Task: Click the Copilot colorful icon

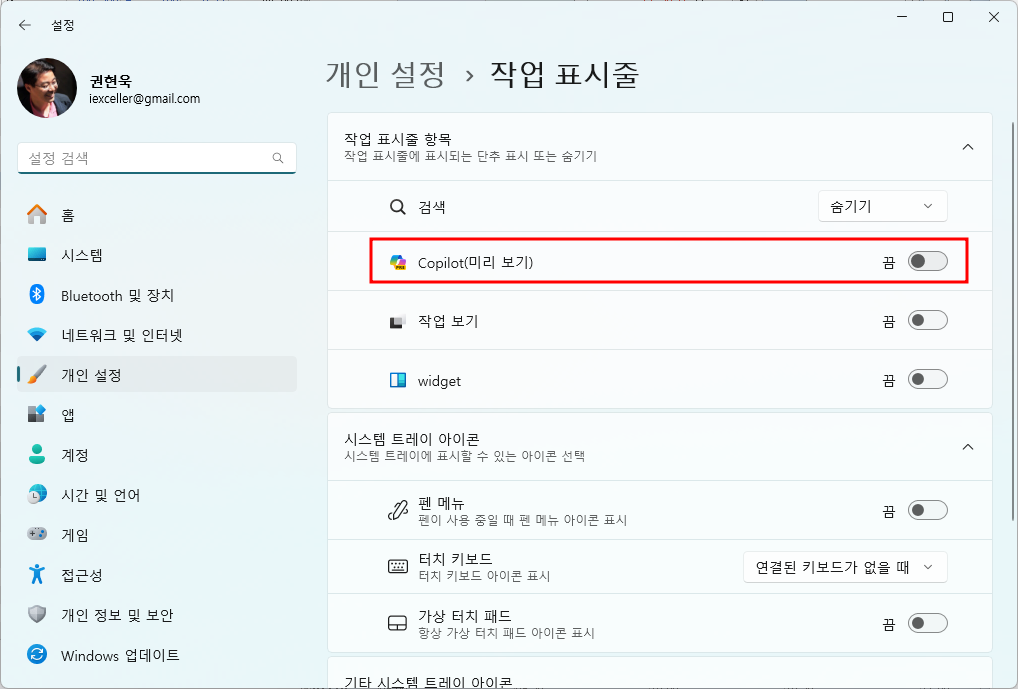Action: 397,262
